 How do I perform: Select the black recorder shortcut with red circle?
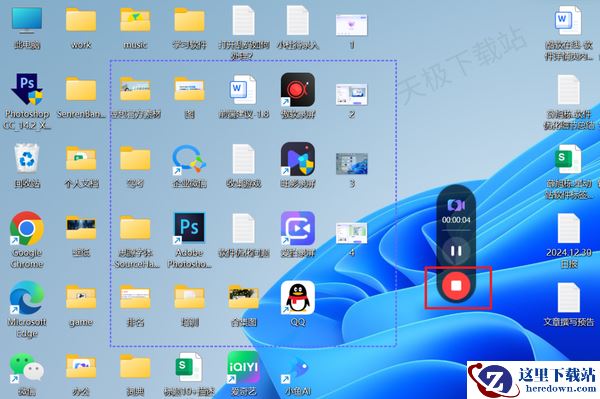(298, 90)
